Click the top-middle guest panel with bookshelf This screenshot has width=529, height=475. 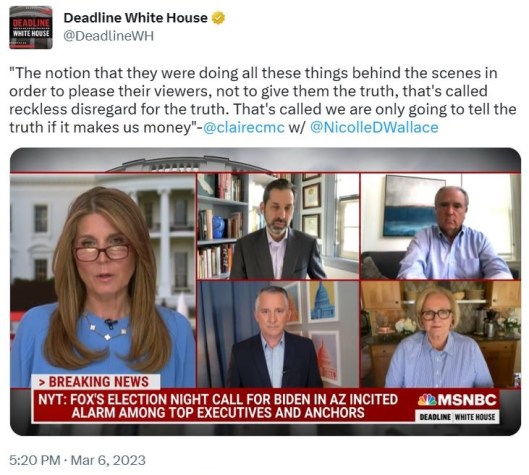pos(278,226)
